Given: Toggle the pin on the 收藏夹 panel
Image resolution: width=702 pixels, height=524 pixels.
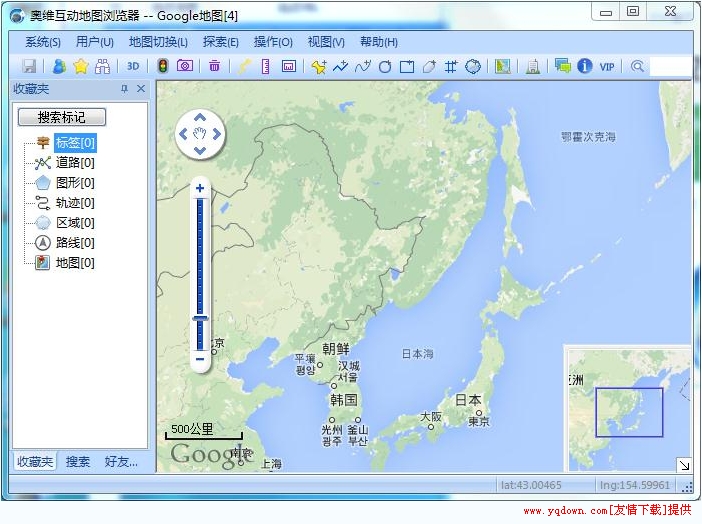Looking at the screenshot, I should click(x=124, y=89).
